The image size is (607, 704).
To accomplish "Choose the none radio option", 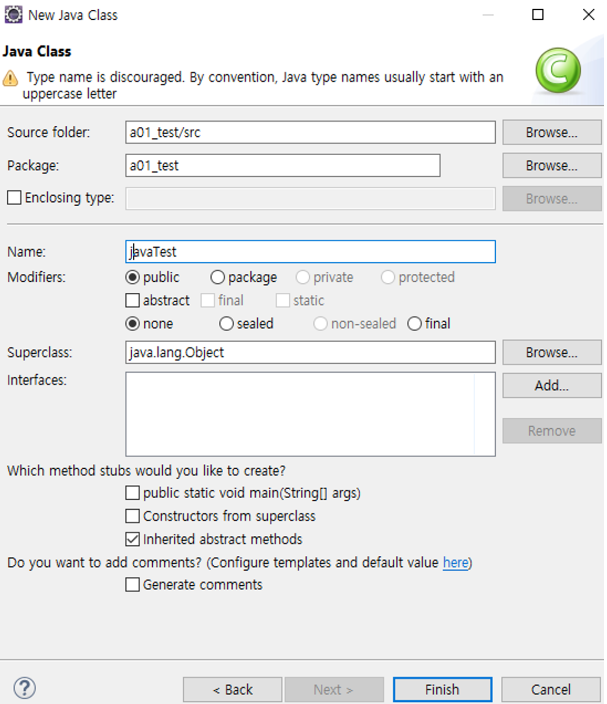I will point(132,324).
